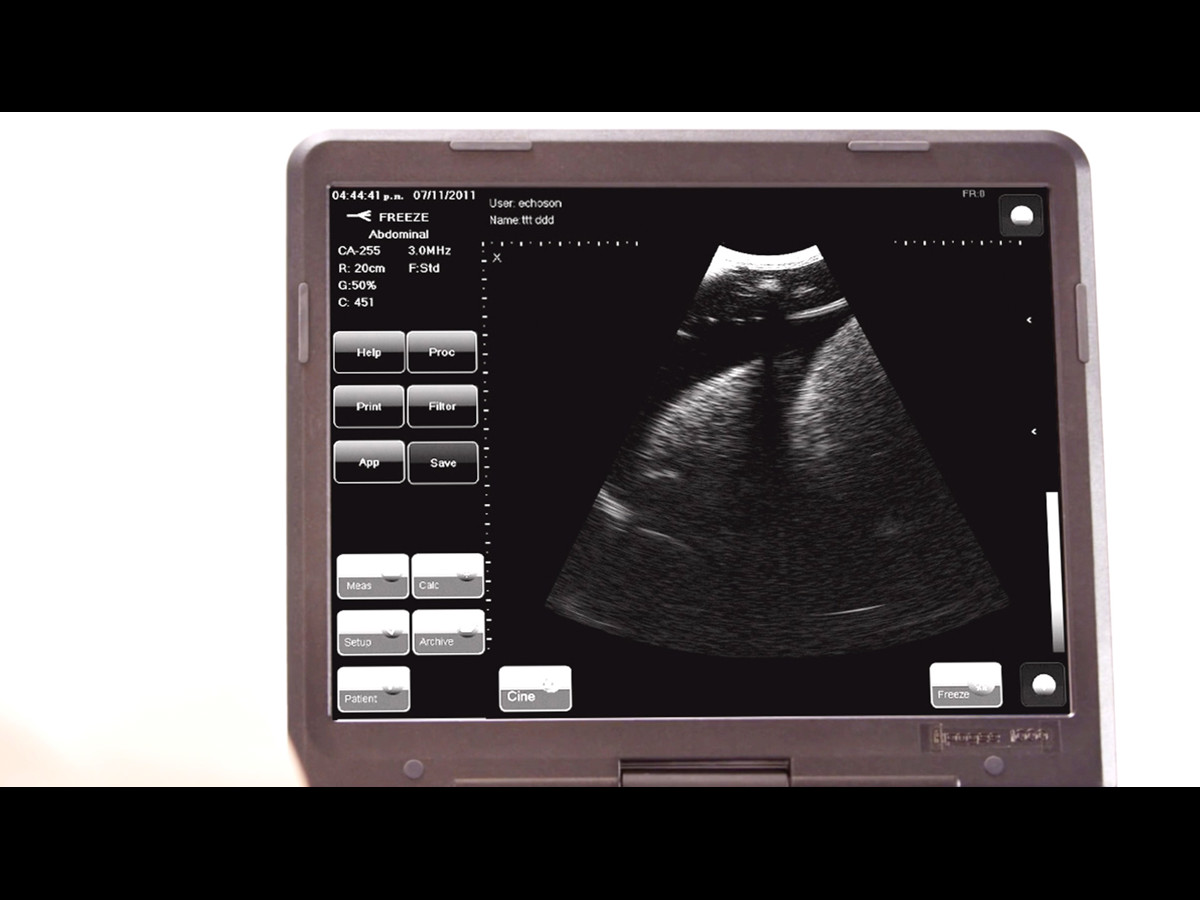The width and height of the screenshot is (1200, 900).
Task: Open the Setup panel
Action: (x=372, y=632)
